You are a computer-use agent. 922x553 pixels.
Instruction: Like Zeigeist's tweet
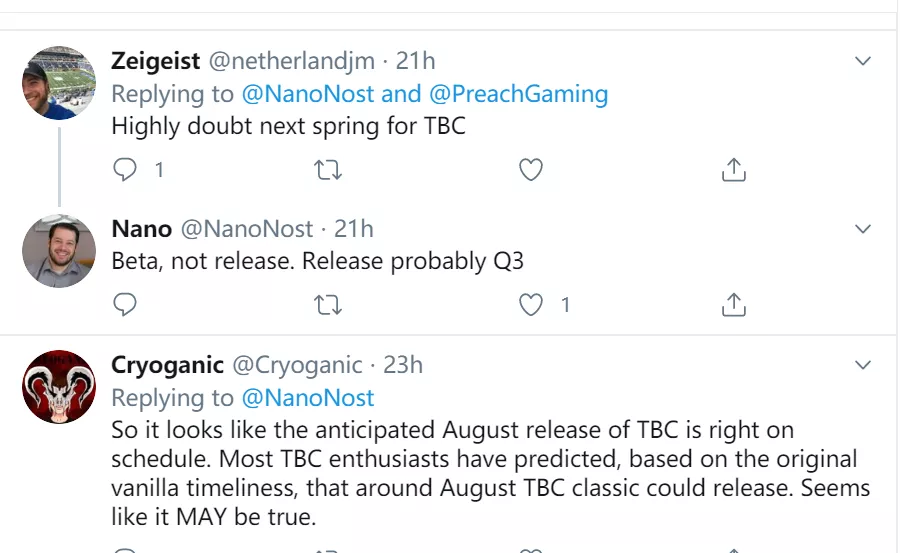coord(531,170)
